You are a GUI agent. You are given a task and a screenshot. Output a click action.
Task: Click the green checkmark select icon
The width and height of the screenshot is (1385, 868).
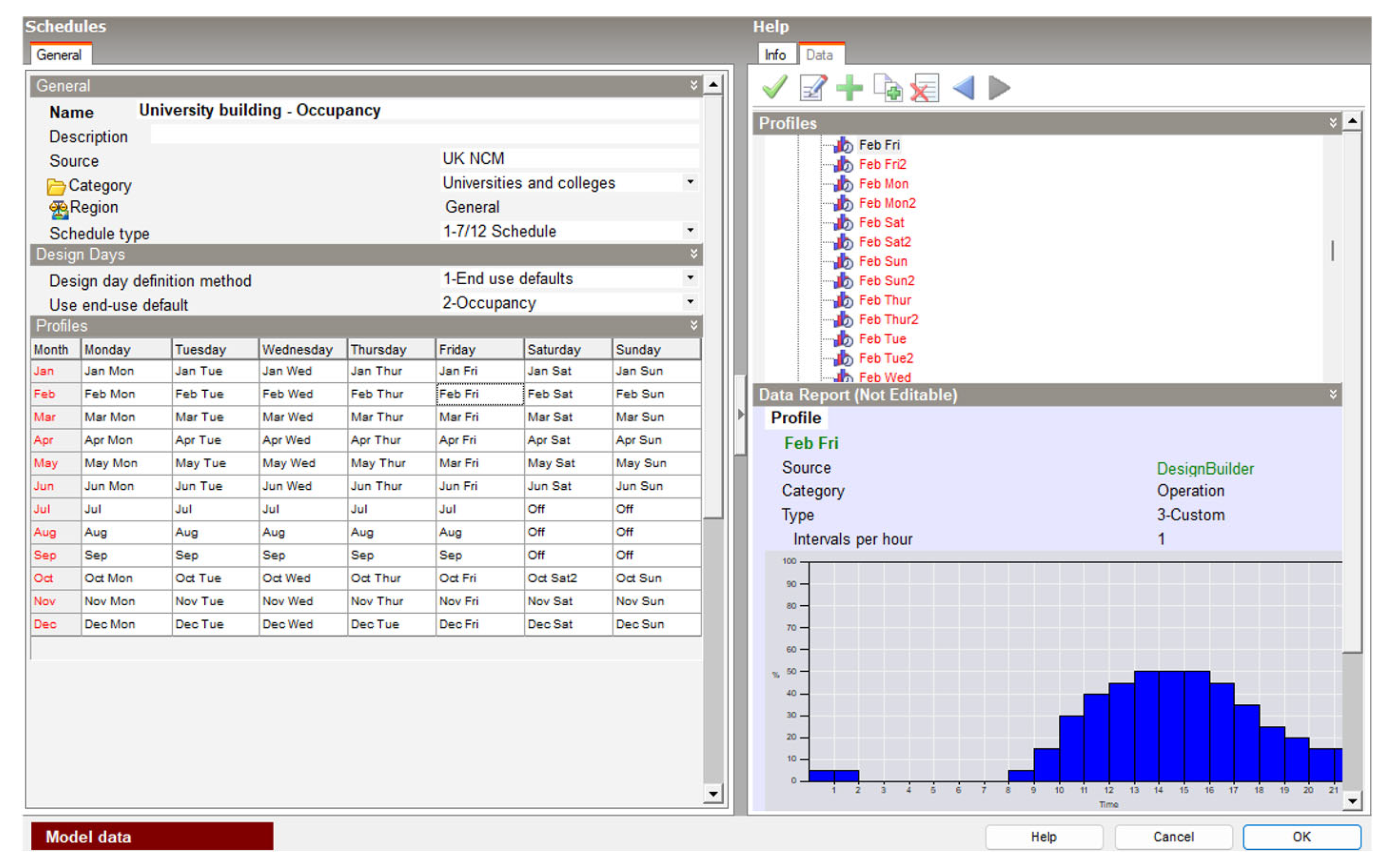(x=774, y=88)
